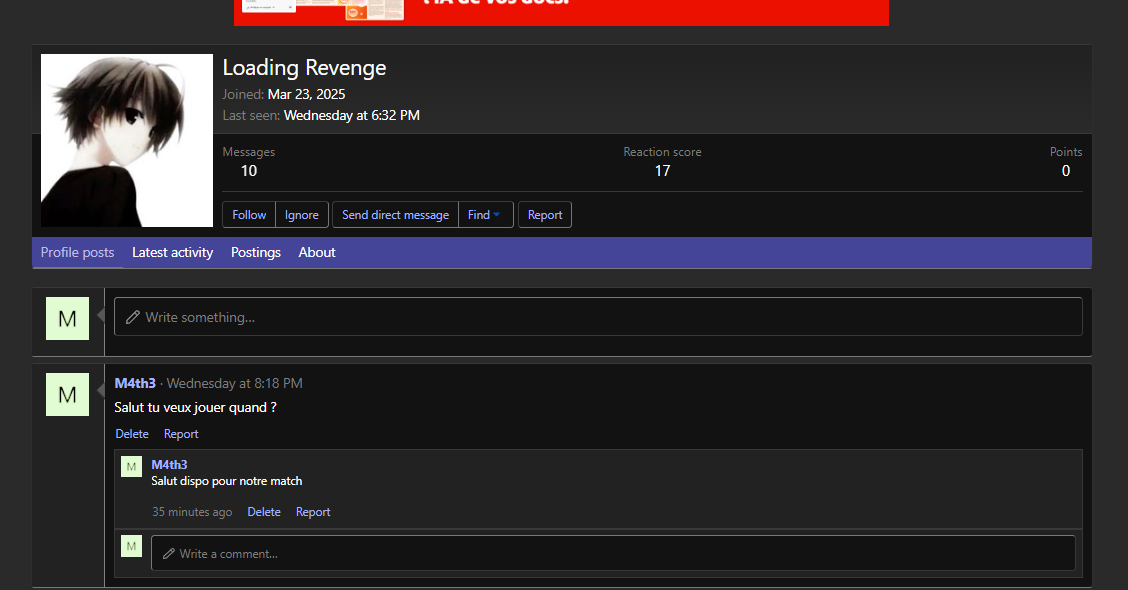This screenshot has width=1128, height=590.
Task: Report the profile using the Report button
Action: click(x=544, y=215)
